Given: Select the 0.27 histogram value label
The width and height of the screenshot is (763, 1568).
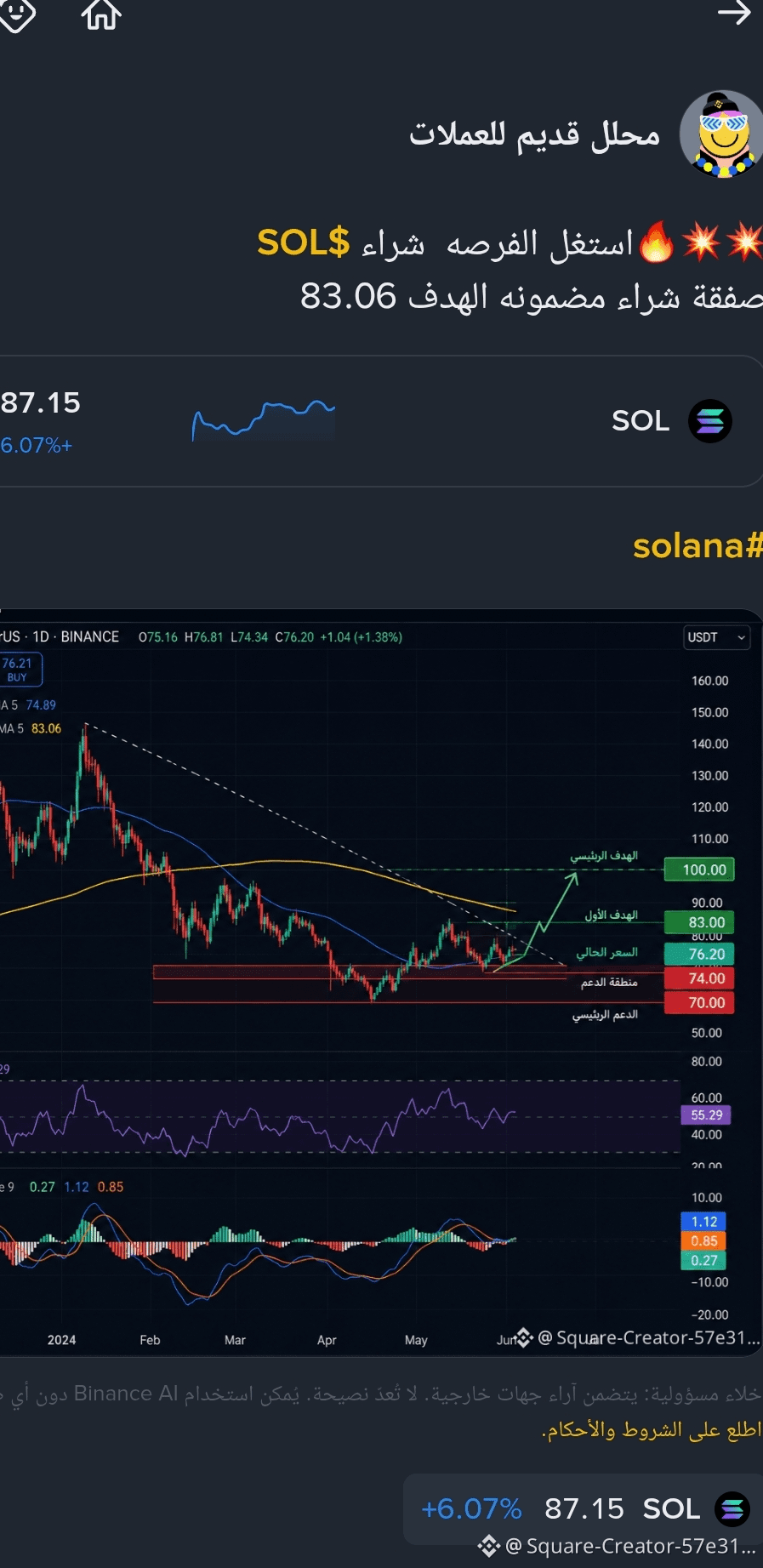Looking at the screenshot, I should coord(703,1260).
